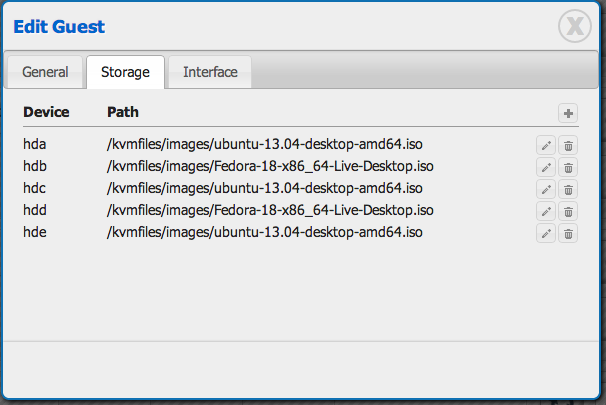Remove the hdb storage entry
Screen dimensions: 606x405
click(568, 167)
